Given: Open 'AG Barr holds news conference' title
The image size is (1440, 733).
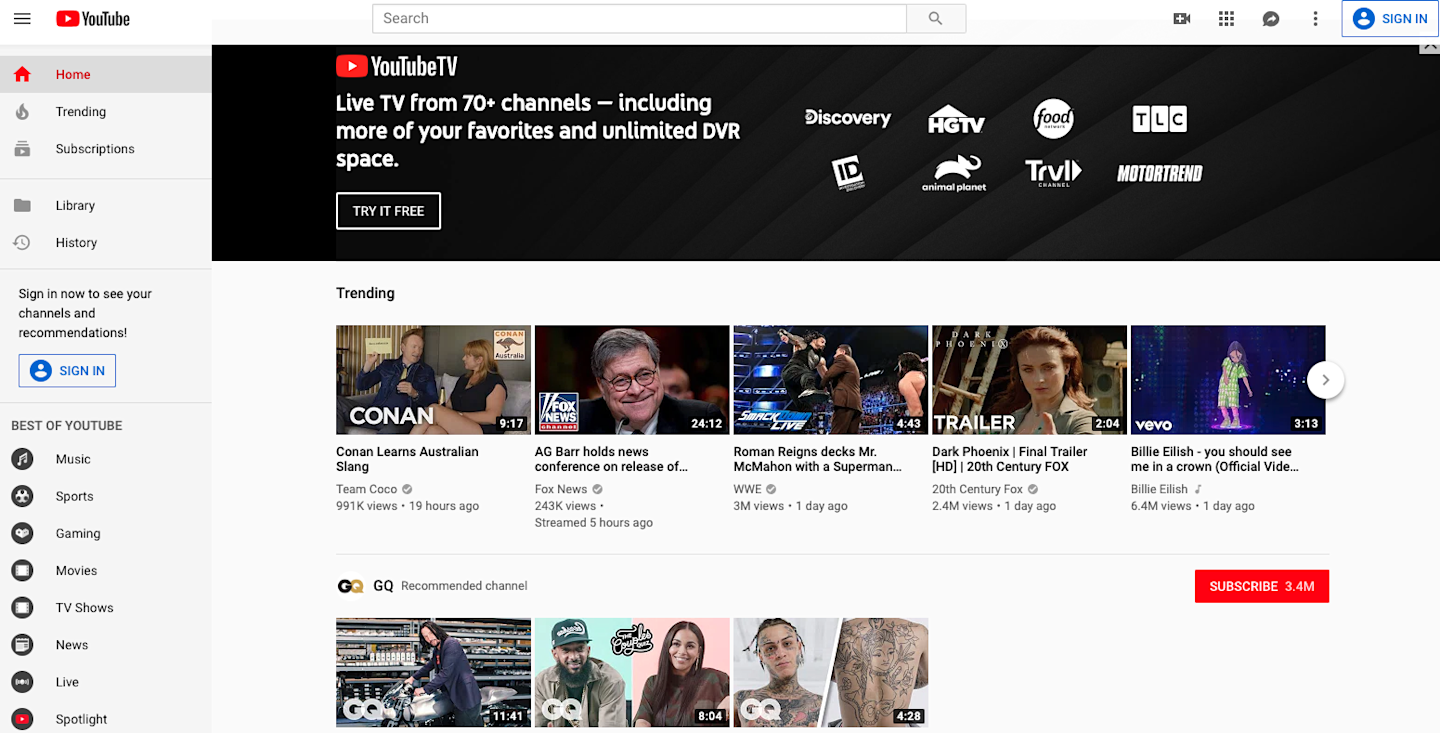Looking at the screenshot, I should [611, 459].
